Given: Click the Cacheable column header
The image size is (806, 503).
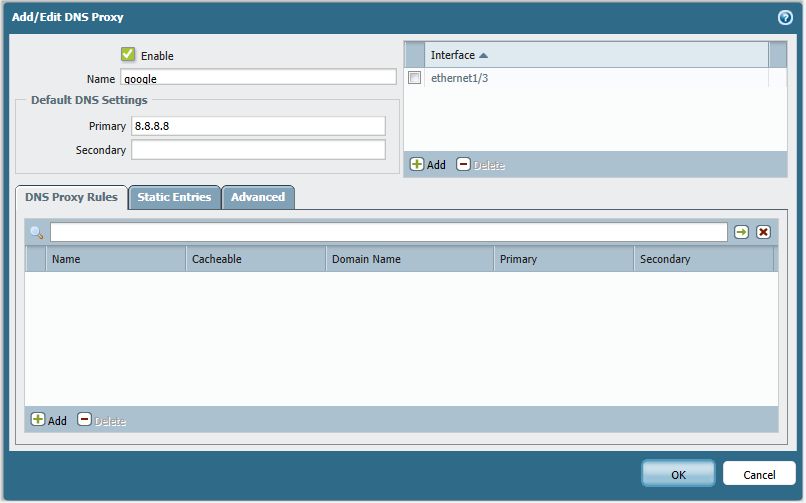Looking at the screenshot, I should (255, 259).
